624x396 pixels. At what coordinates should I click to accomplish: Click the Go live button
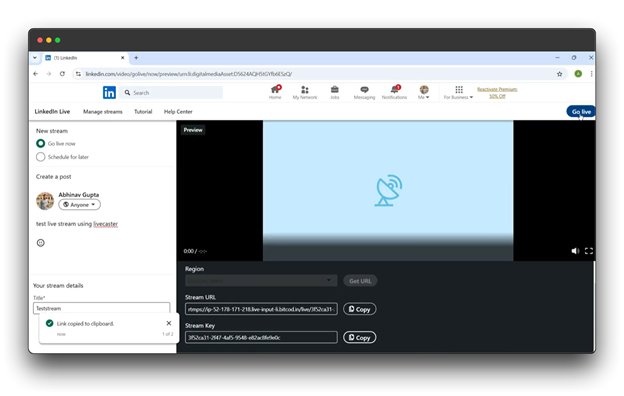(581, 112)
